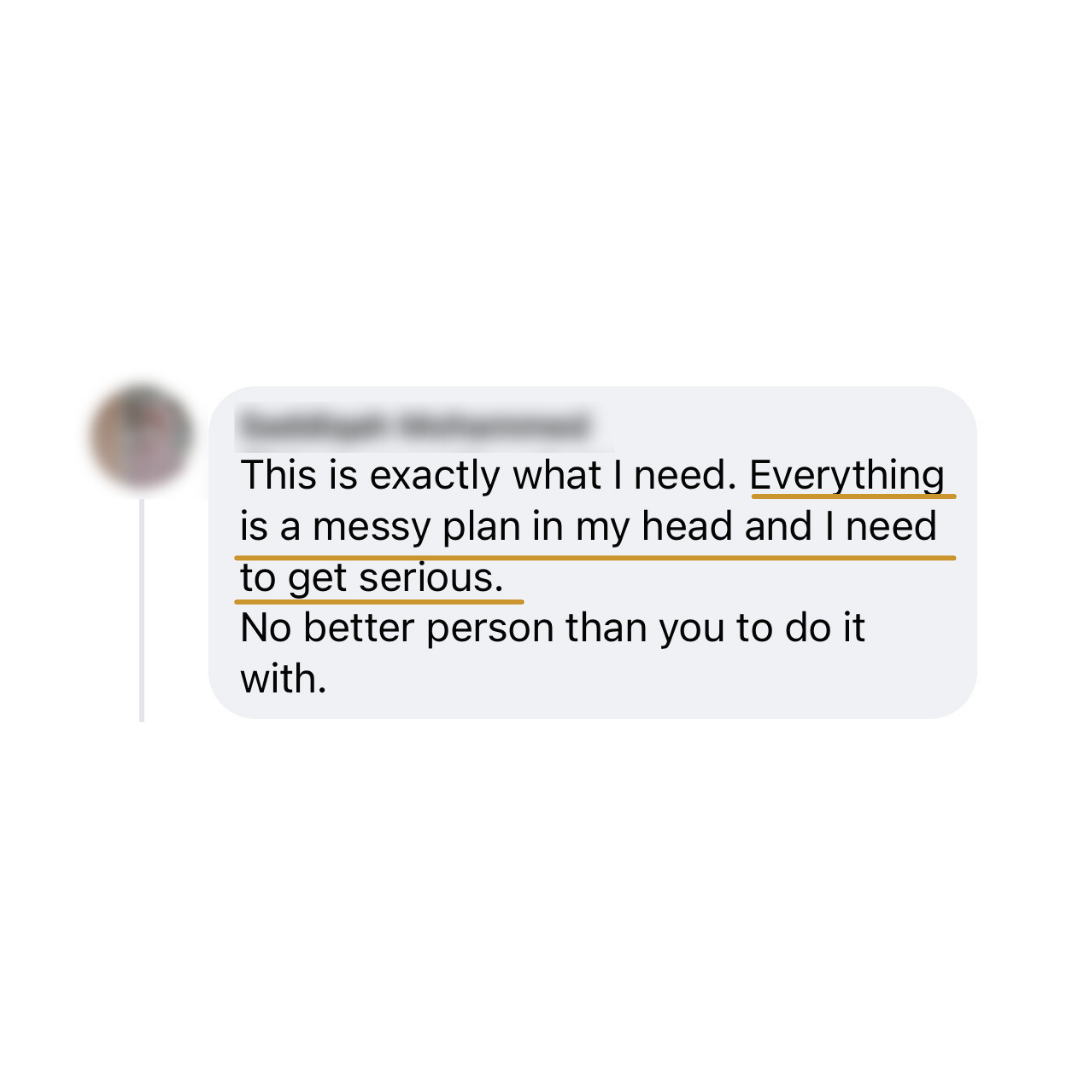This screenshot has height=1080, width=1080.
Task: Click the vertical reply thread line below avatar
Action: [x=142, y=610]
